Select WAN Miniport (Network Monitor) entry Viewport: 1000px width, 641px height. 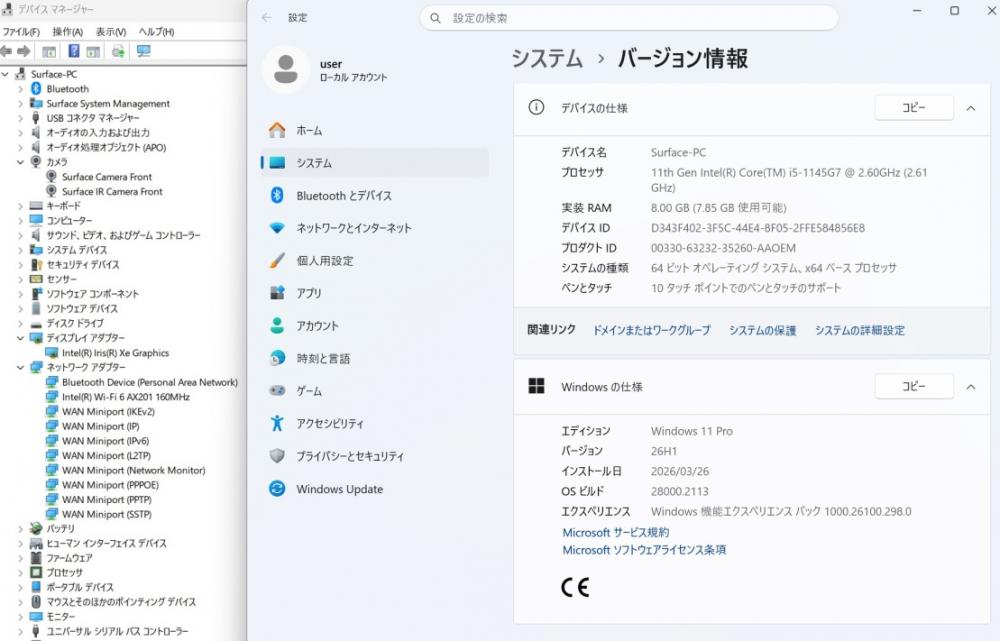(134, 470)
